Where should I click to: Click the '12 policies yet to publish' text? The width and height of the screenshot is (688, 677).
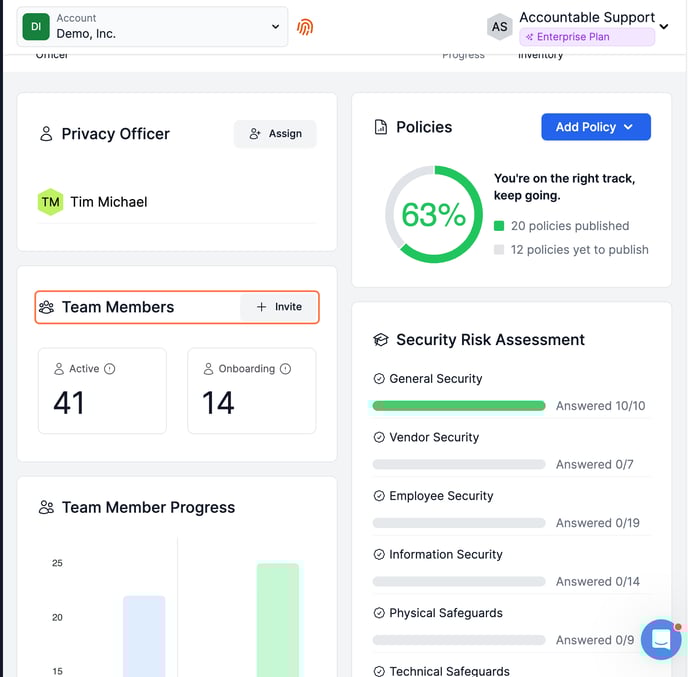click(x=579, y=250)
